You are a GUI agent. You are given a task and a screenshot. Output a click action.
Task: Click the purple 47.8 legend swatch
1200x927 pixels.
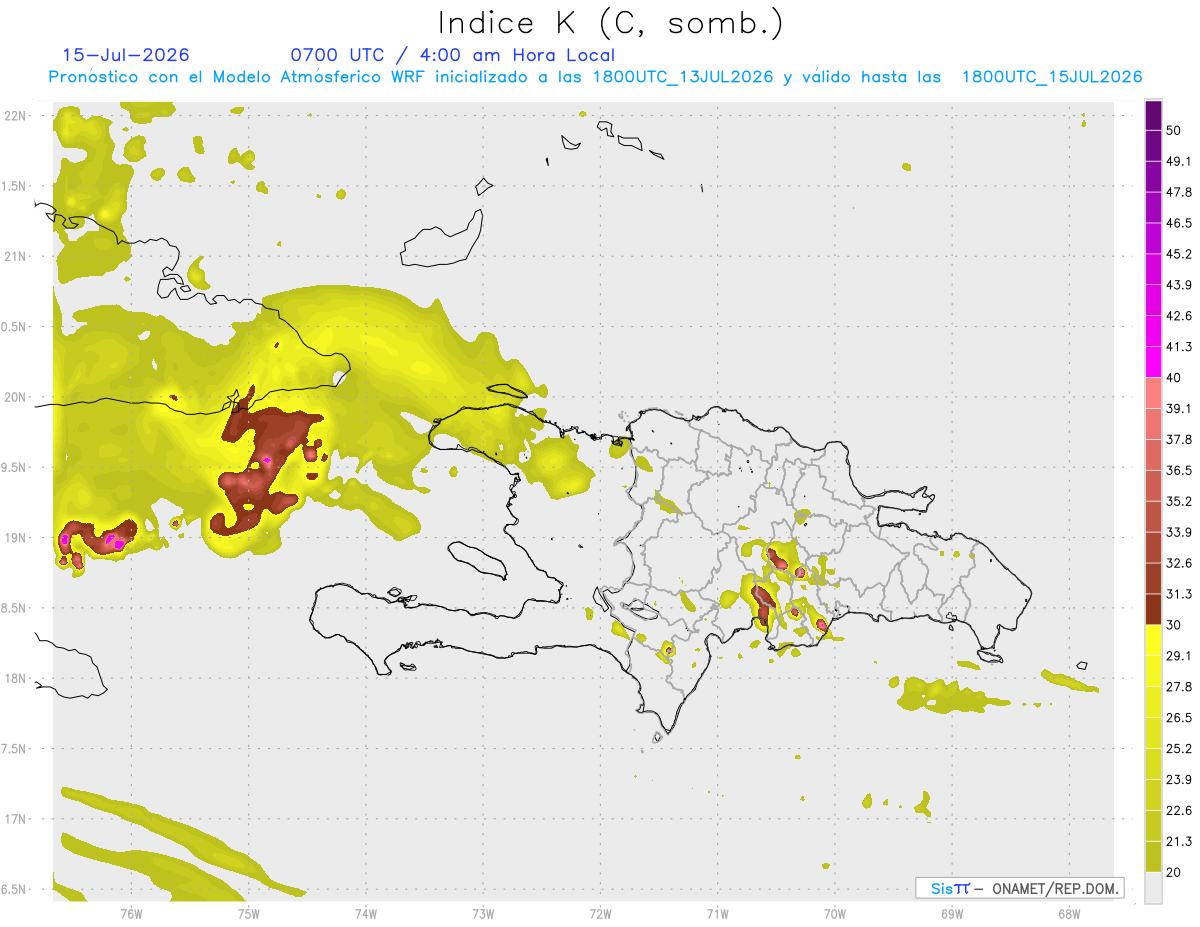(x=1153, y=178)
